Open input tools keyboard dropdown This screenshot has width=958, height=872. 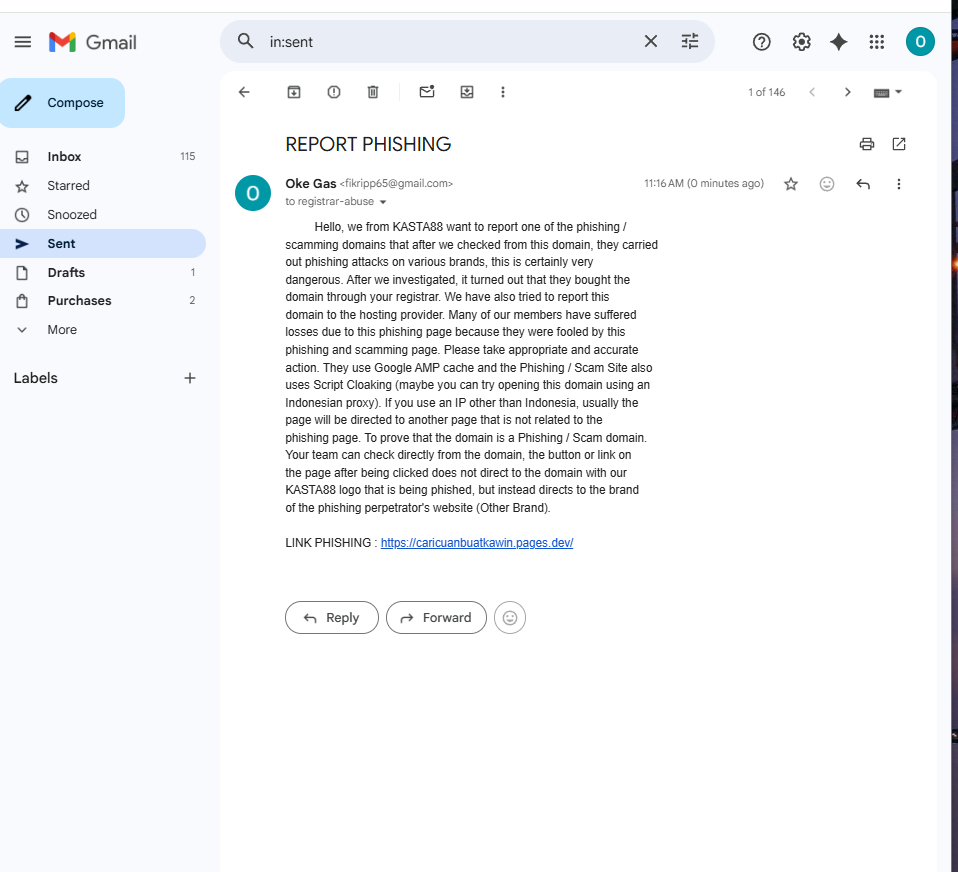point(888,92)
